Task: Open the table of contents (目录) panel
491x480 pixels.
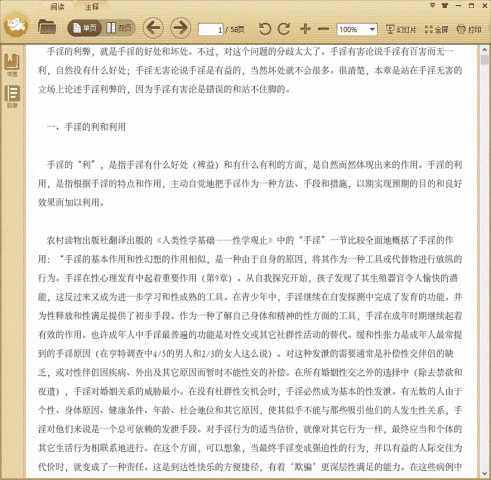Action: point(12,97)
